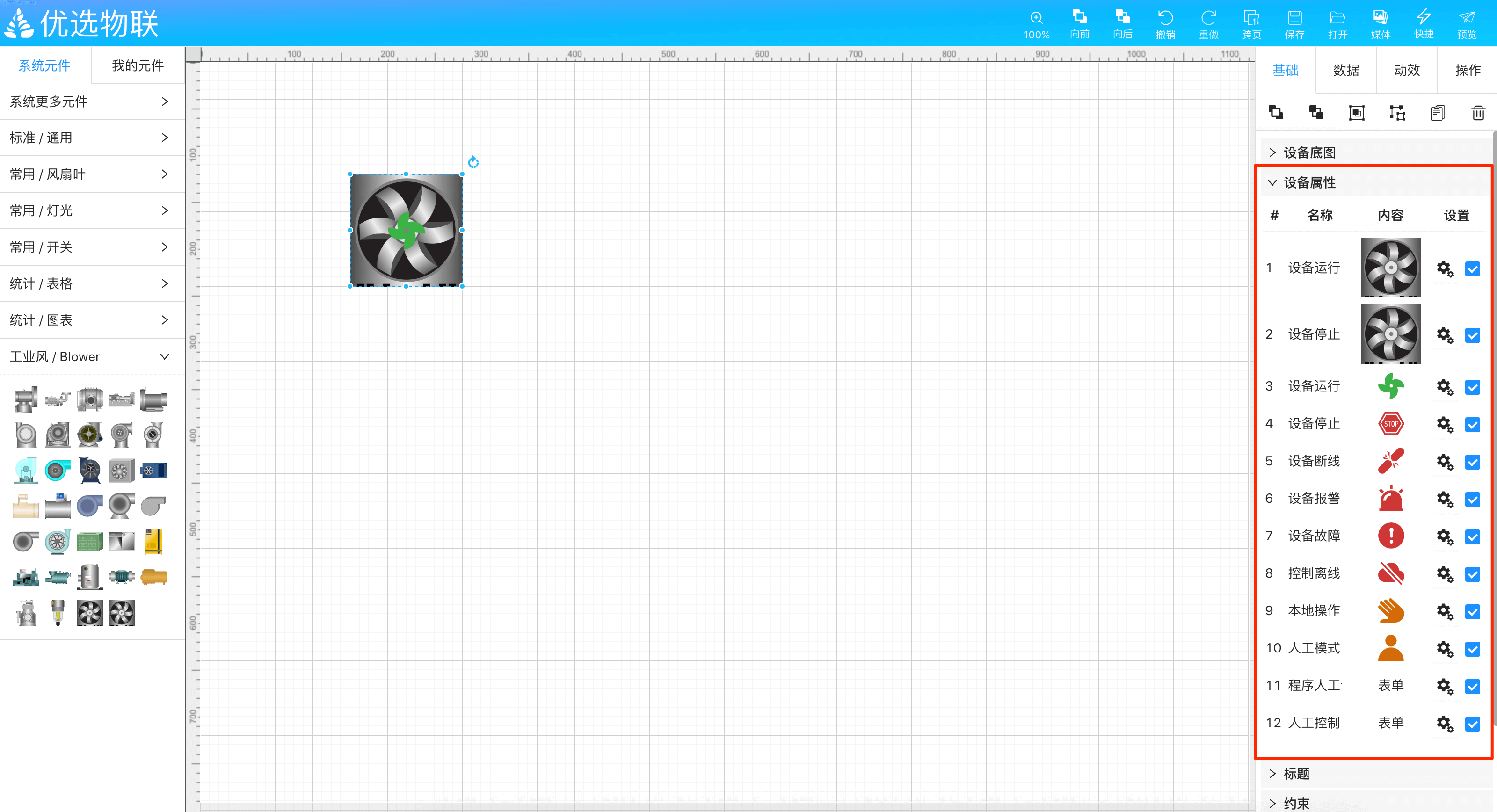The height and width of the screenshot is (812, 1497).
Task: Save the project with 保存
Action: [x=1294, y=24]
